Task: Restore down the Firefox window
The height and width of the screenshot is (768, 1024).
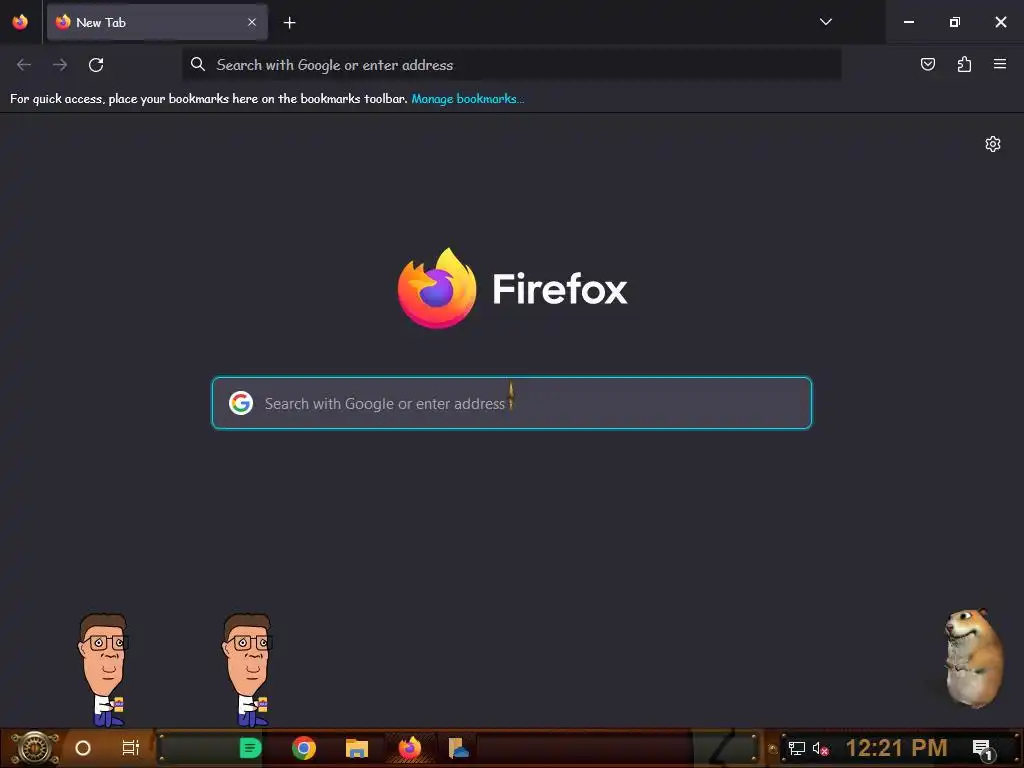Action: (955, 22)
